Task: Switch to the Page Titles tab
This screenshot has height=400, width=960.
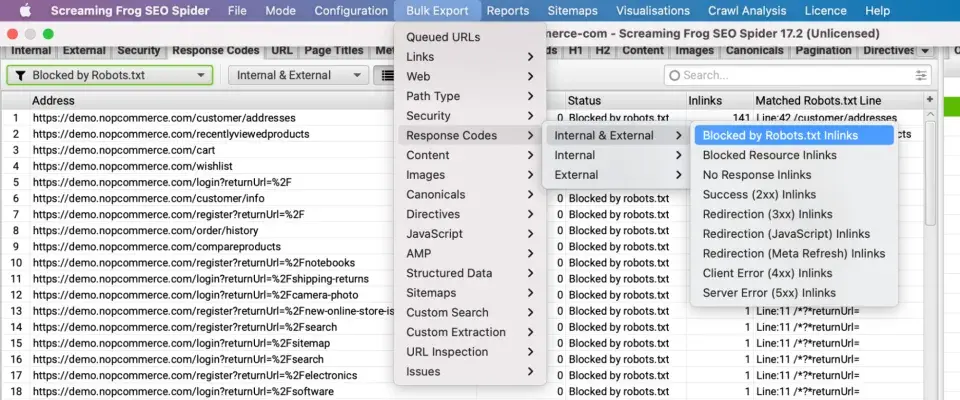Action: [x=334, y=51]
